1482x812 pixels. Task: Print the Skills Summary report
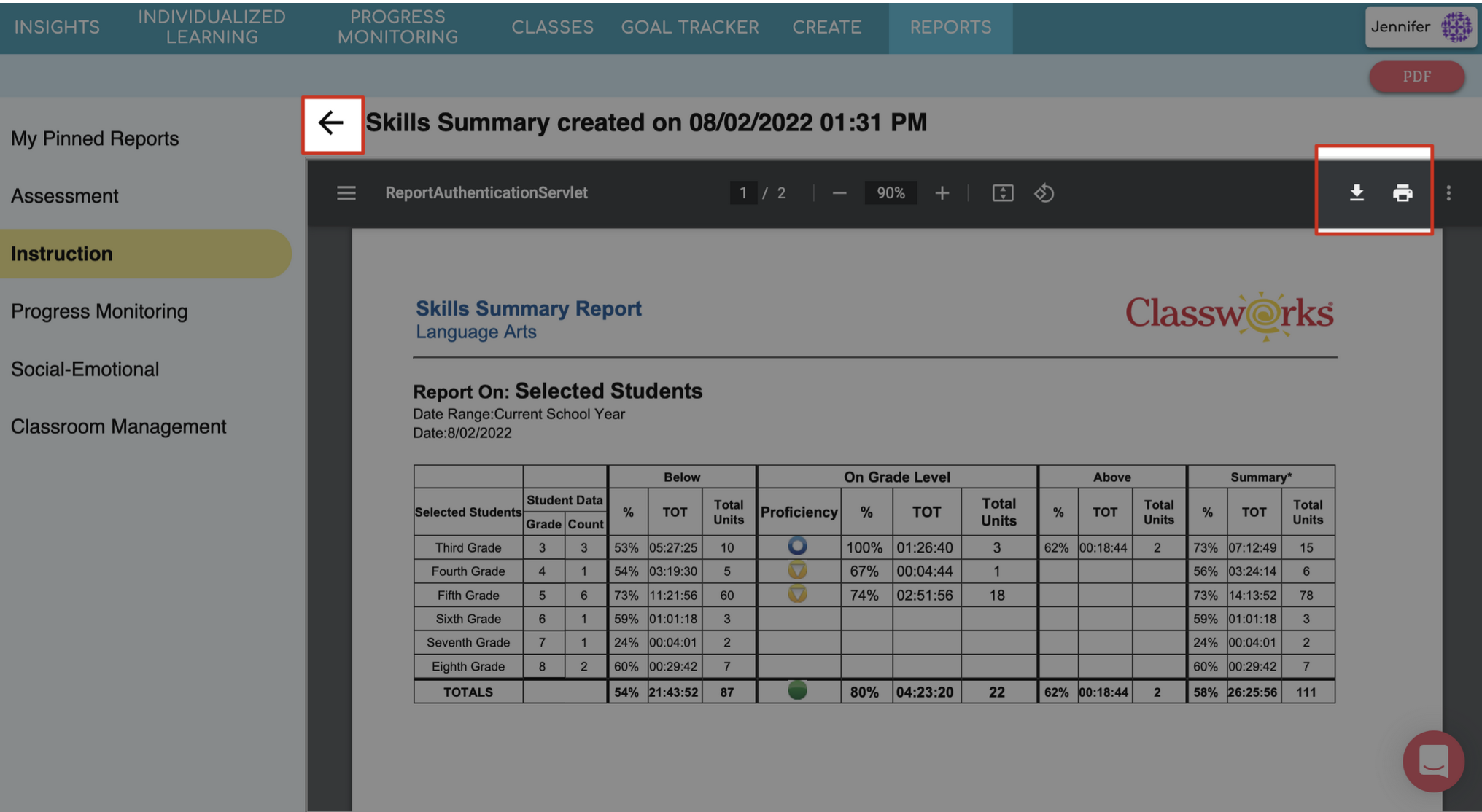[1402, 193]
